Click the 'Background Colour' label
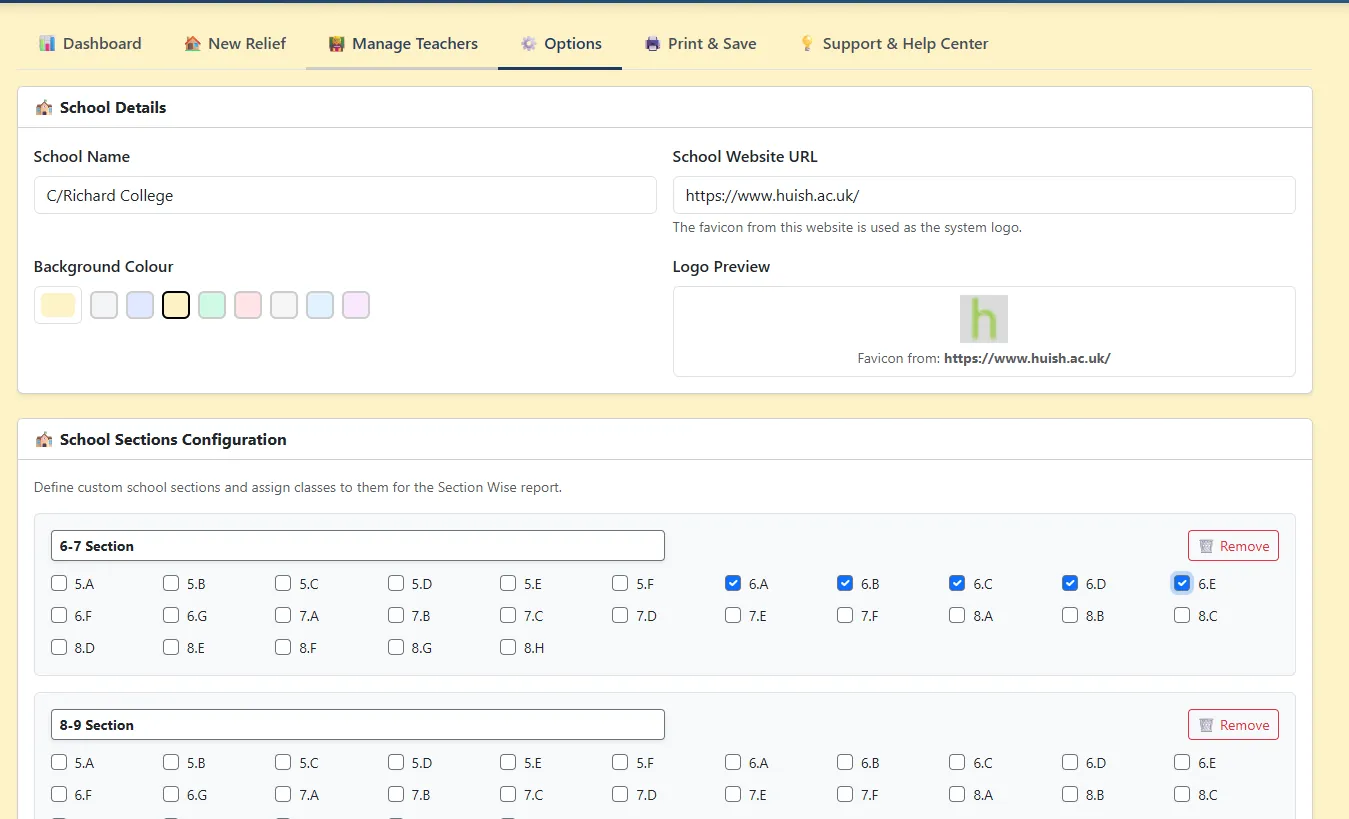Viewport: 1349px width, 819px height. pyautogui.click(x=104, y=267)
